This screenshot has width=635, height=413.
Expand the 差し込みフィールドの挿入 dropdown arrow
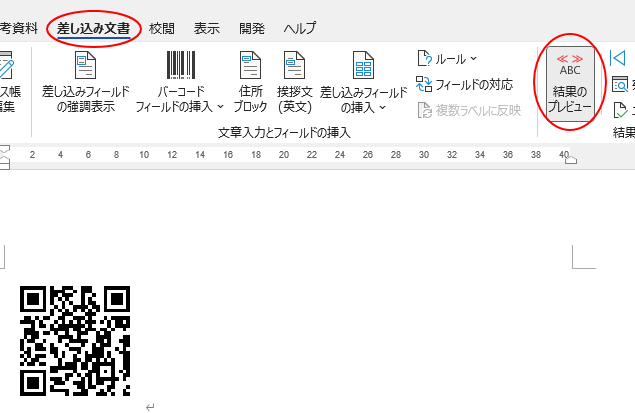pyautogui.click(x=383, y=107)
